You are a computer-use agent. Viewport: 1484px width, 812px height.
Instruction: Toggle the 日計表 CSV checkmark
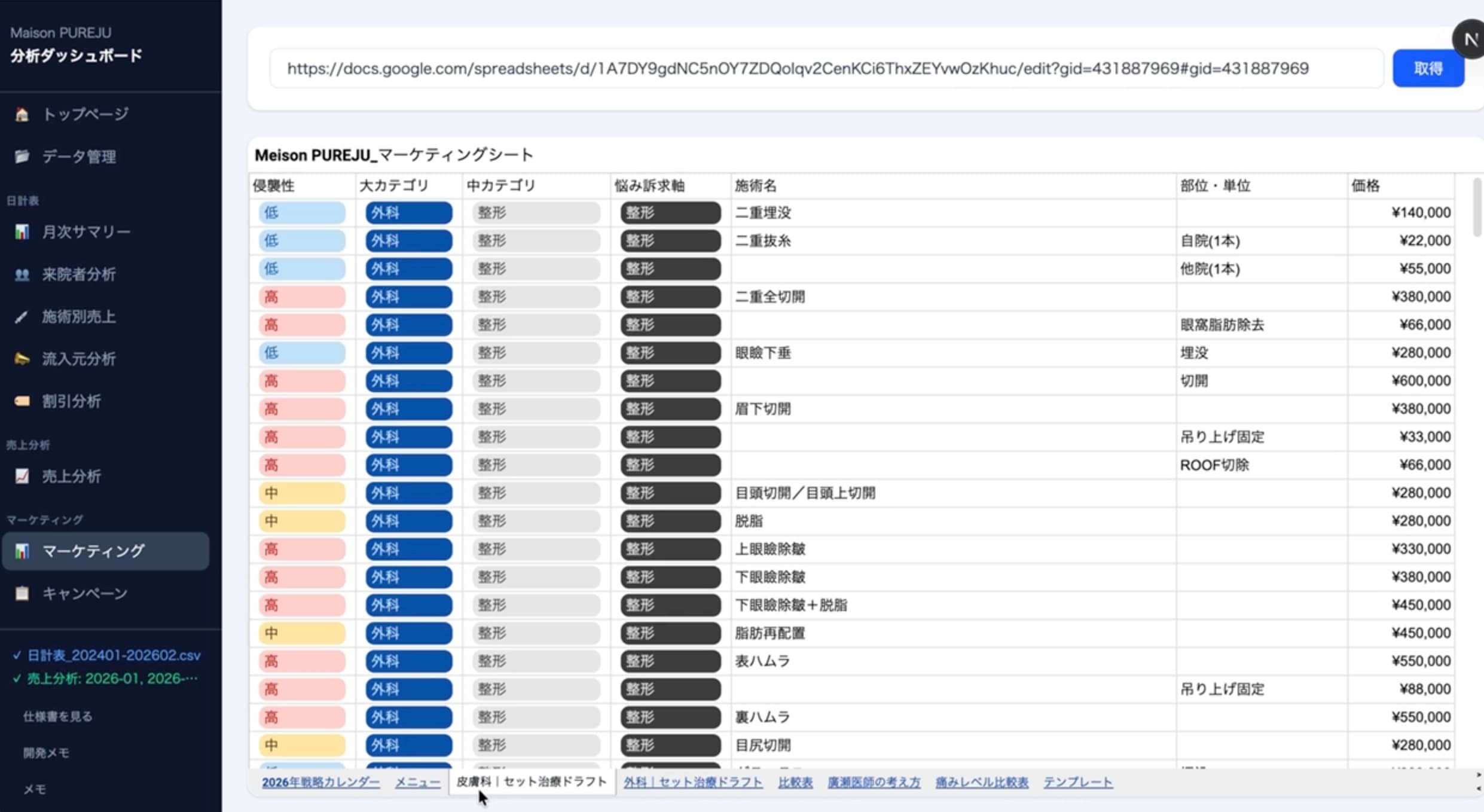pyautogui.click(x=17, y=655)
